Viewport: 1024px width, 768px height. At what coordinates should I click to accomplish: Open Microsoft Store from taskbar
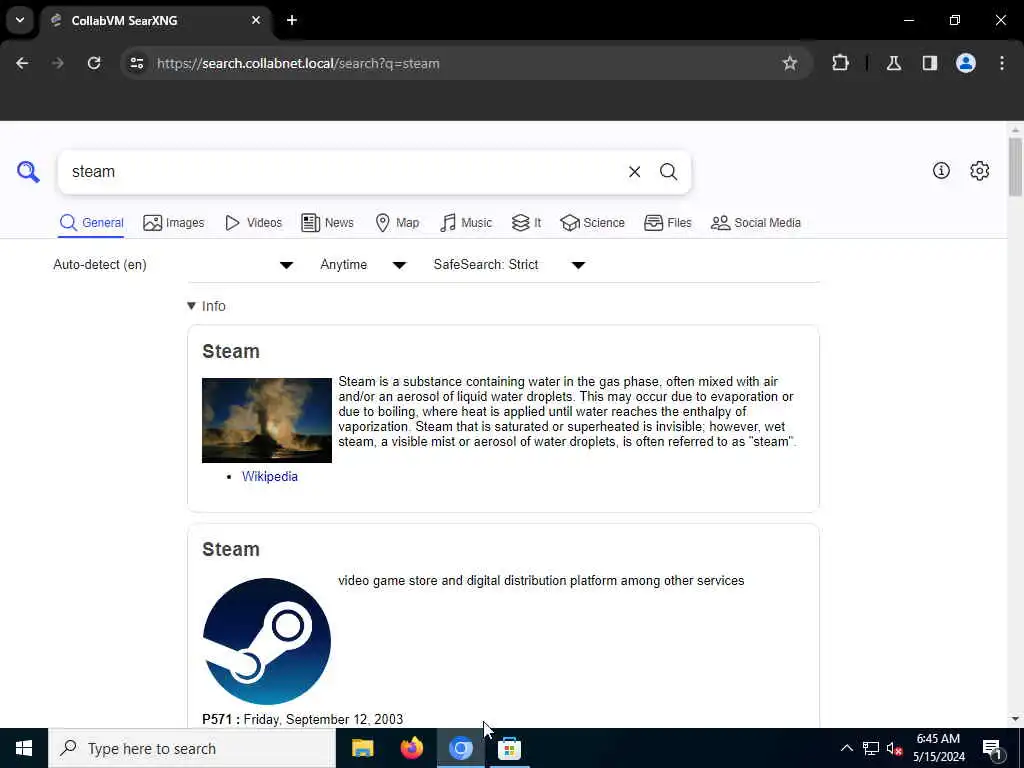tap(509, 748)
